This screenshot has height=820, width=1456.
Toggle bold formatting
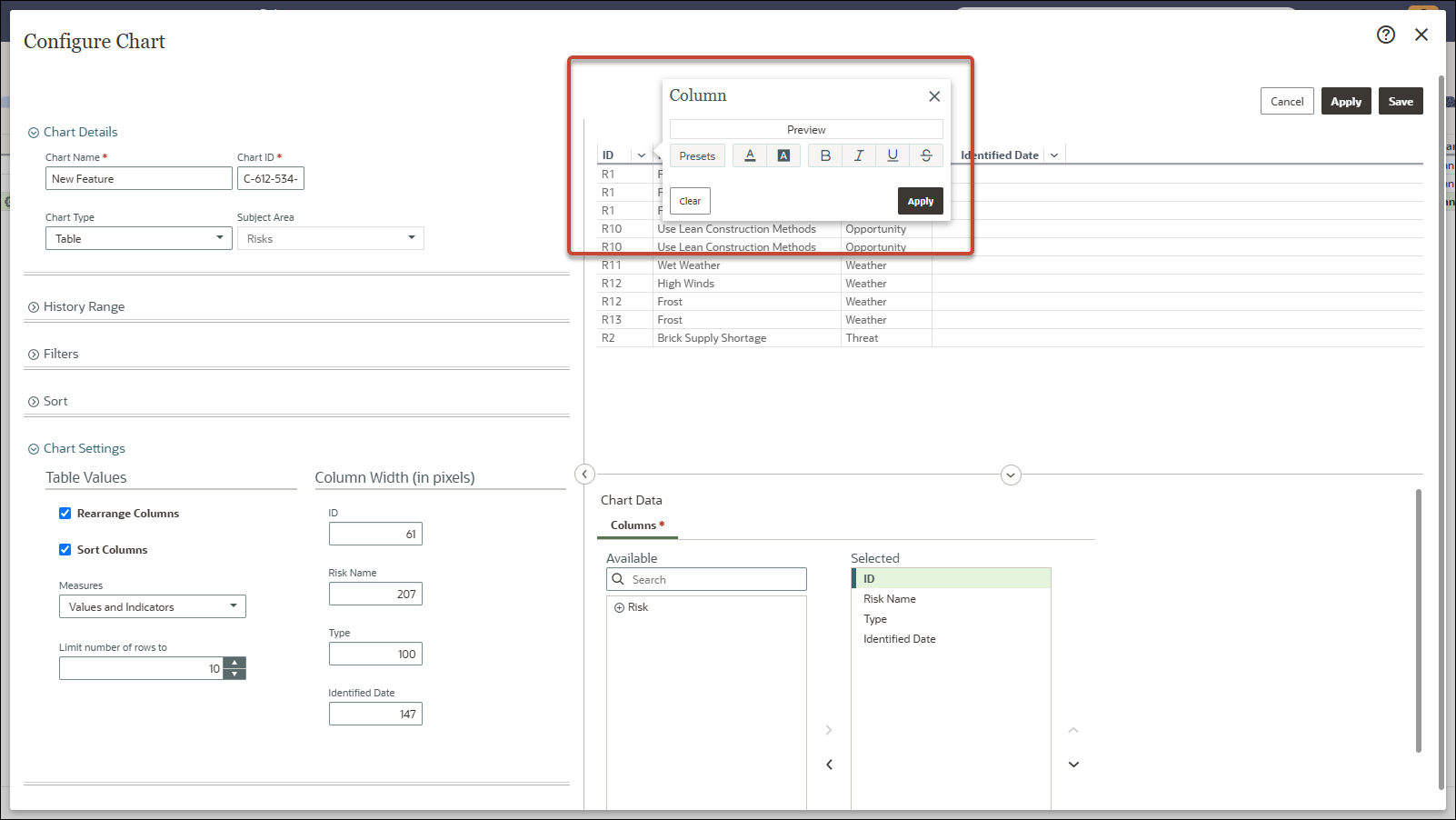(x=825, y=155)
